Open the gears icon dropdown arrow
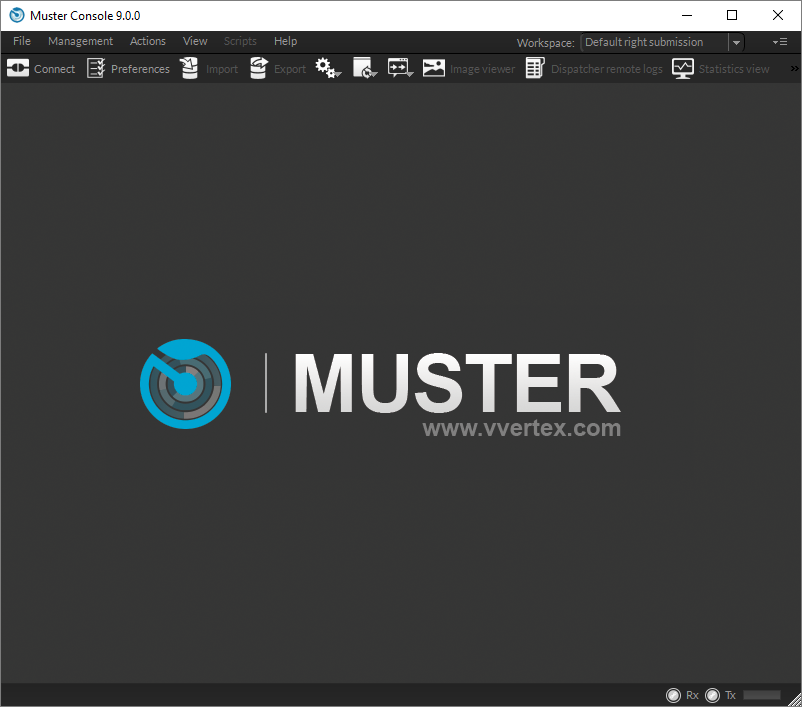 338,74
